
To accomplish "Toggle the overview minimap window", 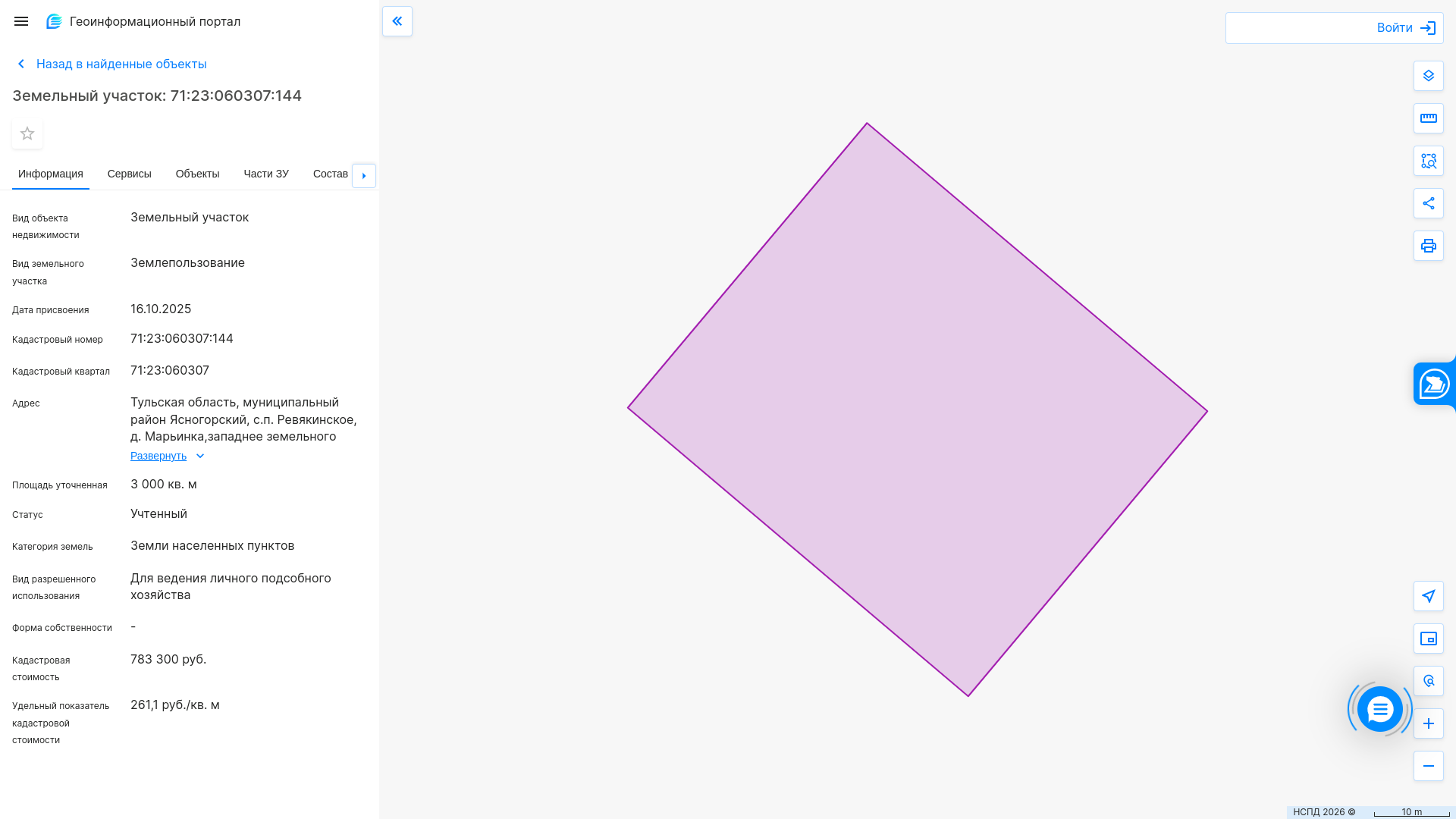I will coord(1428,639).
